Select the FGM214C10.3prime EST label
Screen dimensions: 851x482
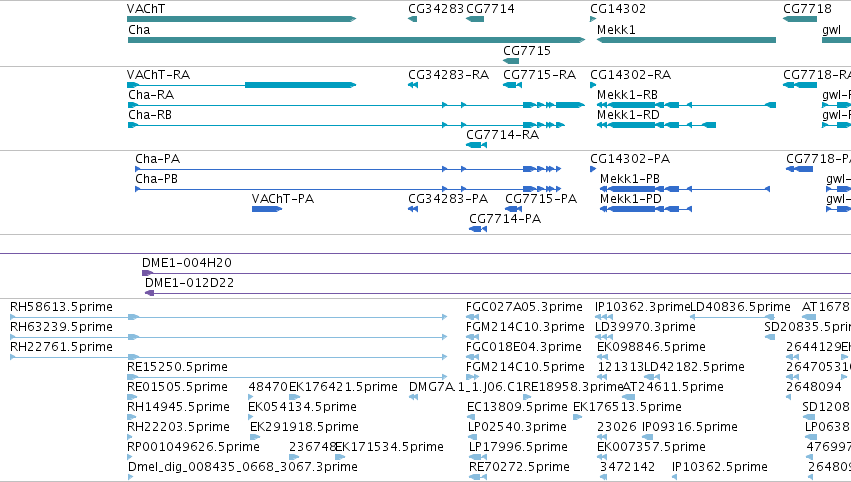pyautogui.click(x=525, y=327)
